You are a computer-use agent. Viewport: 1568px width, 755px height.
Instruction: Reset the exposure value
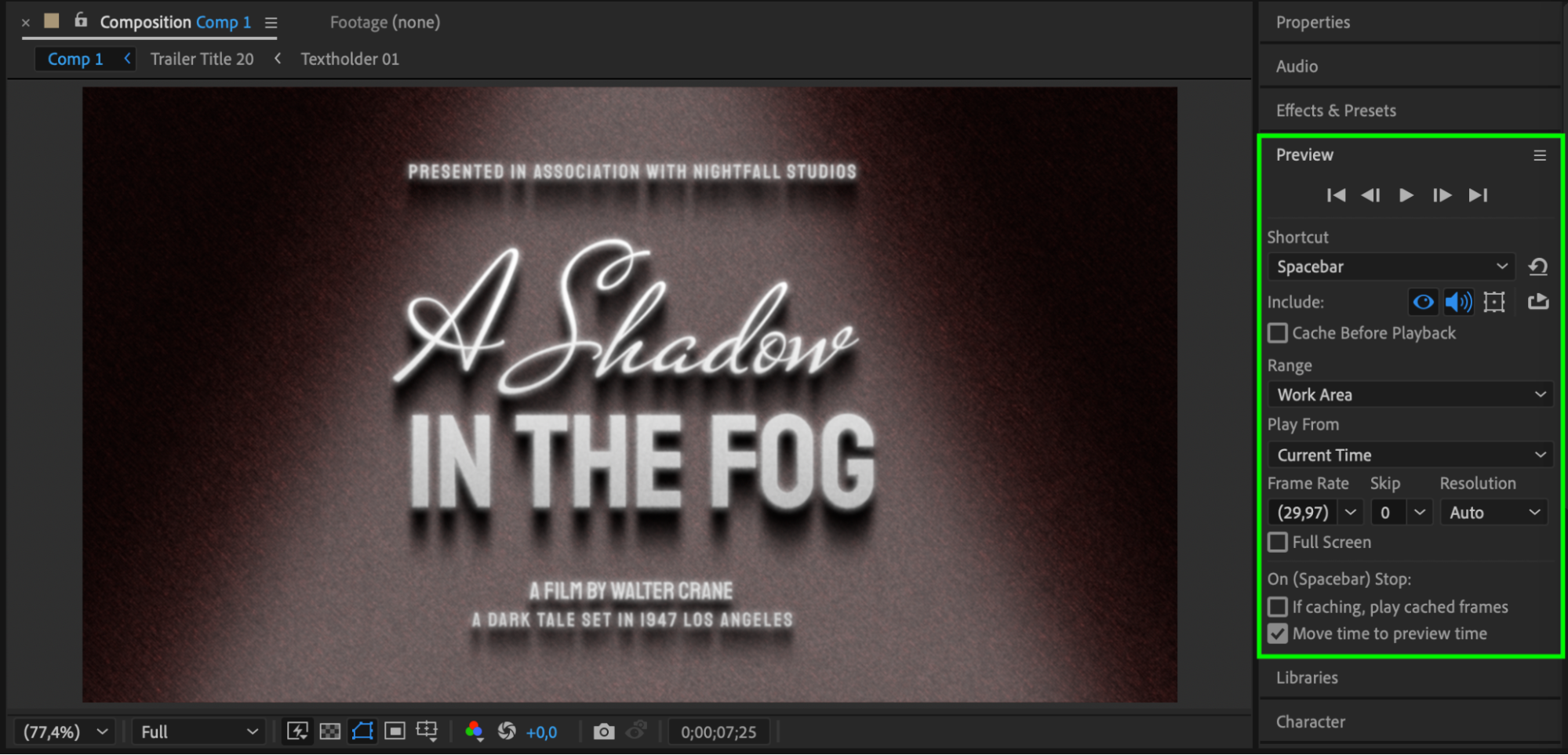tap(507, 731)
